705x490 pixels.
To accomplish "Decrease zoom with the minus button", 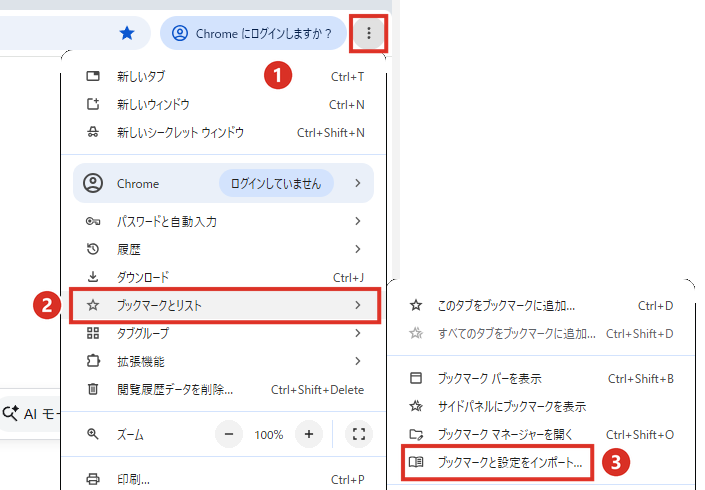I will pos(229,434).
